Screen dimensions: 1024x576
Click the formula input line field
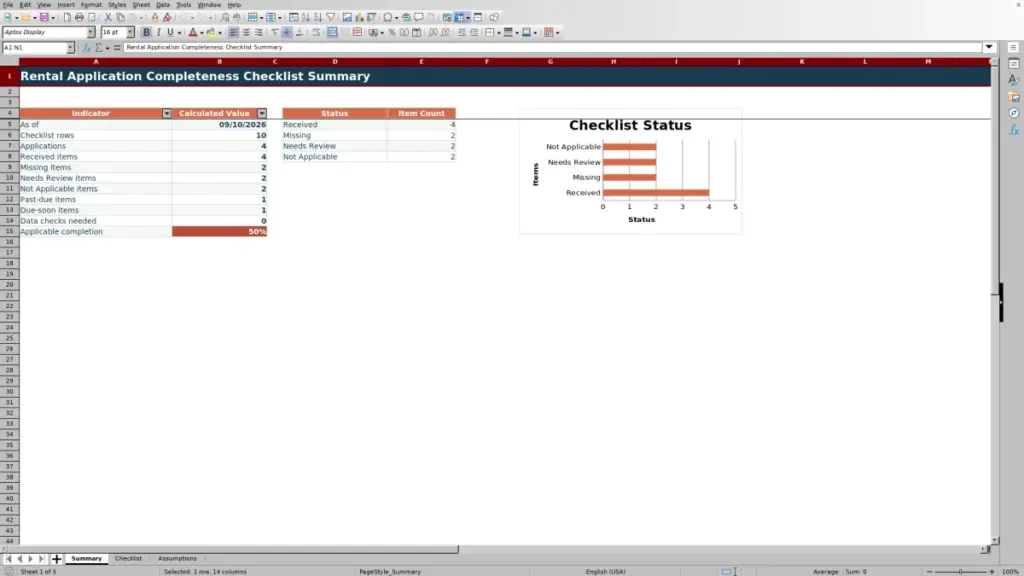(552, 47)
